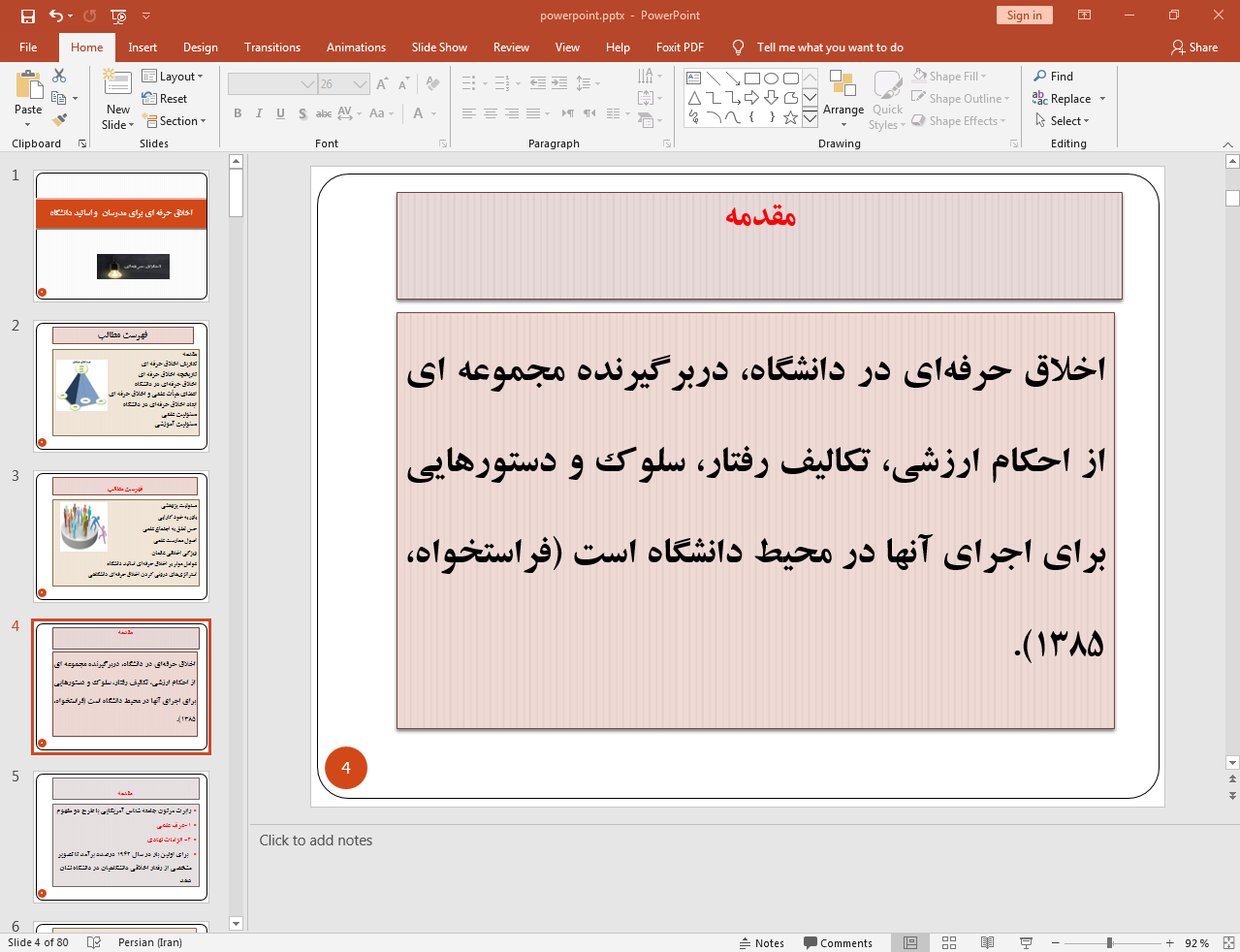The width and height of the screenshot is (1240, 952).
Task: Select the Format Painter brush
Action: pyautogui.click(x=59, y=120)
